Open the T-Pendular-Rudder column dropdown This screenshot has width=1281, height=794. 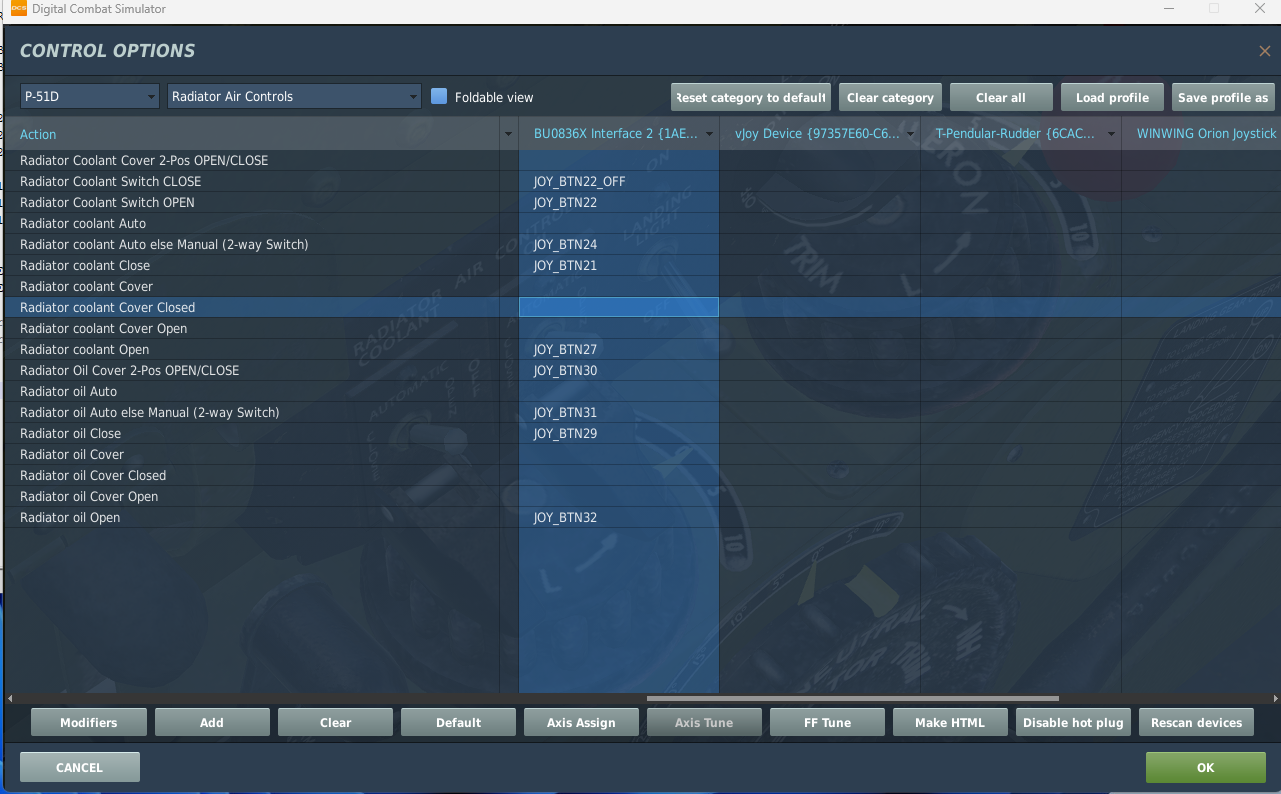(x=1112, y=134)
